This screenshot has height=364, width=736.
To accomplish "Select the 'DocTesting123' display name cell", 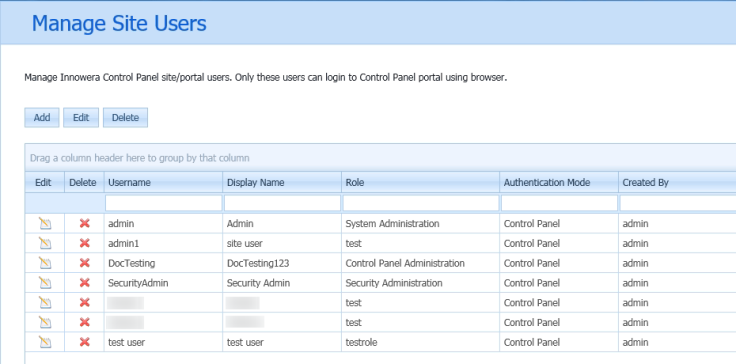I will (282, 263).
